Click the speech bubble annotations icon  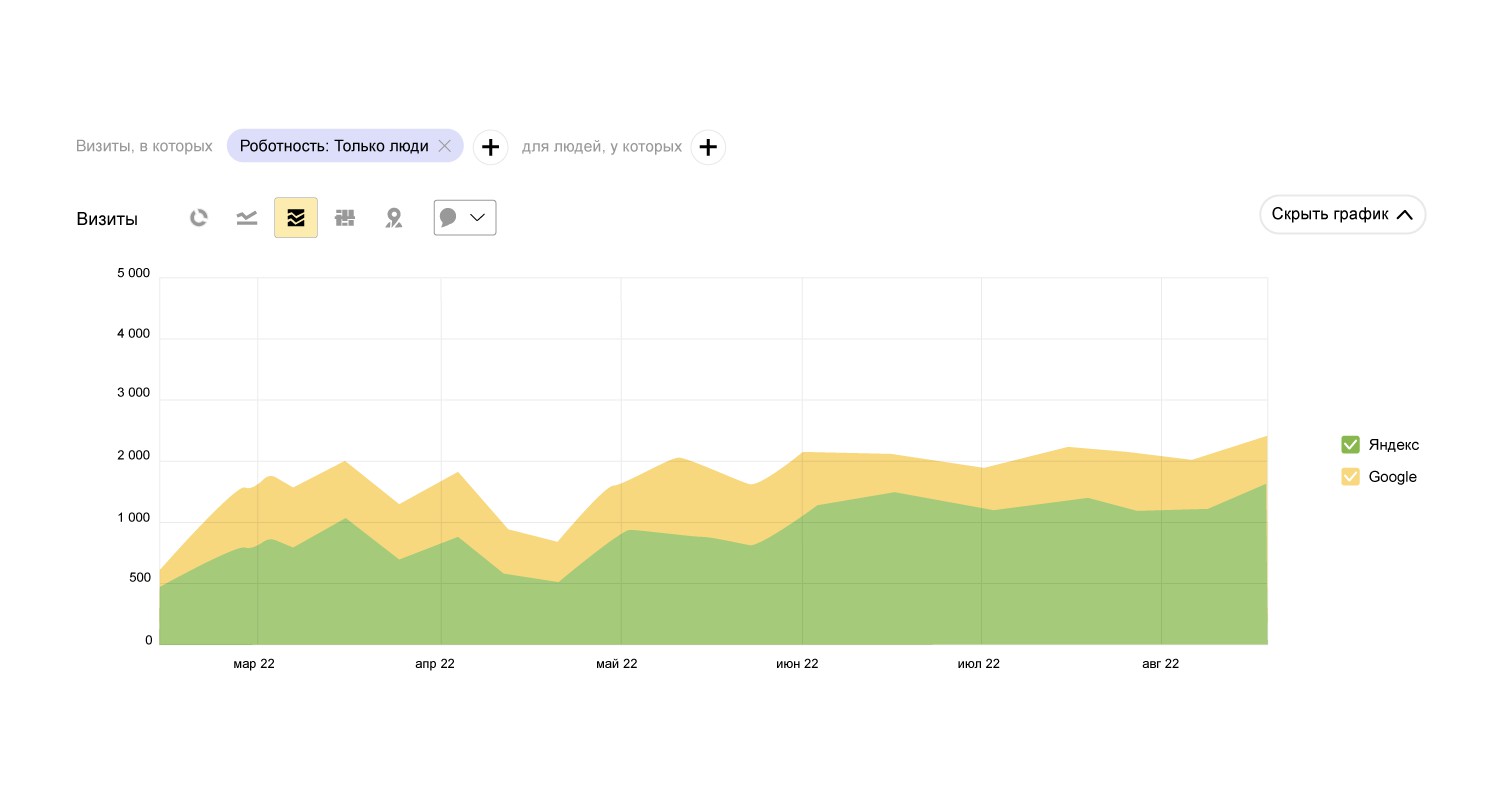click(448, 218)
